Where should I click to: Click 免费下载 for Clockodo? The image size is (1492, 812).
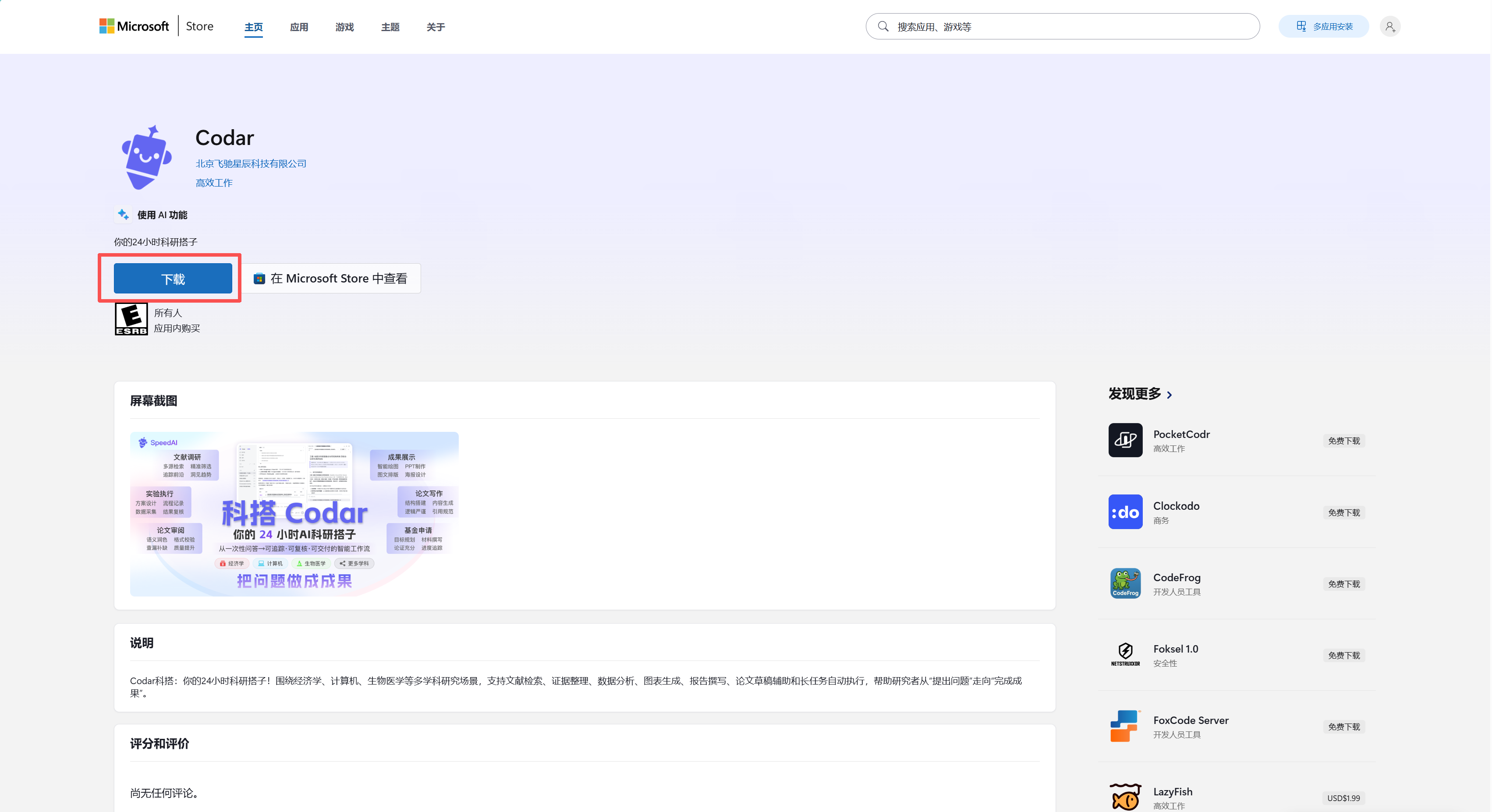(x=1344, y=513)
